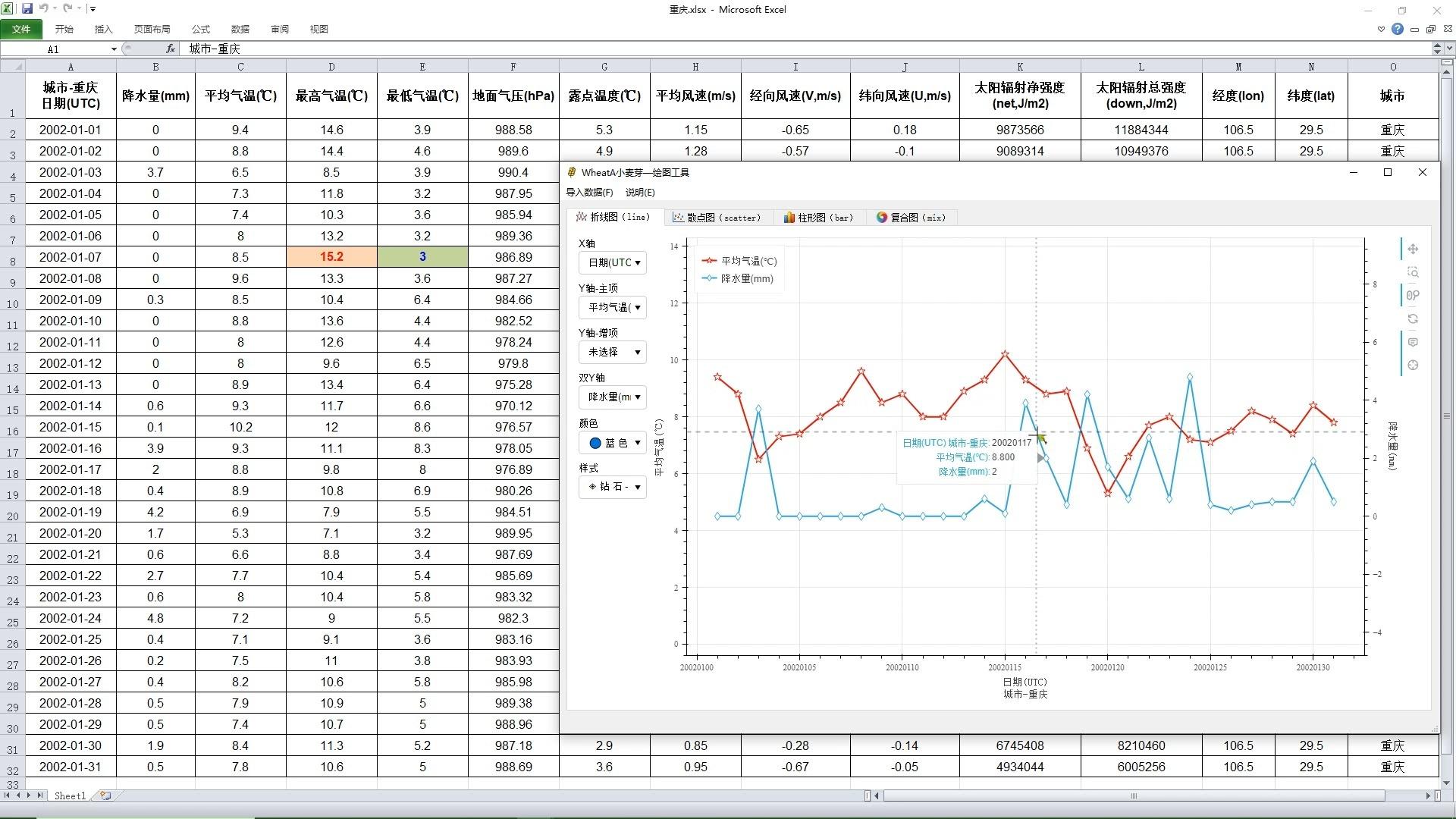Open the X轴 date dropdown
Viewport: 1456px width, 819px height.
pyautogui.click(x=613, y=262)
